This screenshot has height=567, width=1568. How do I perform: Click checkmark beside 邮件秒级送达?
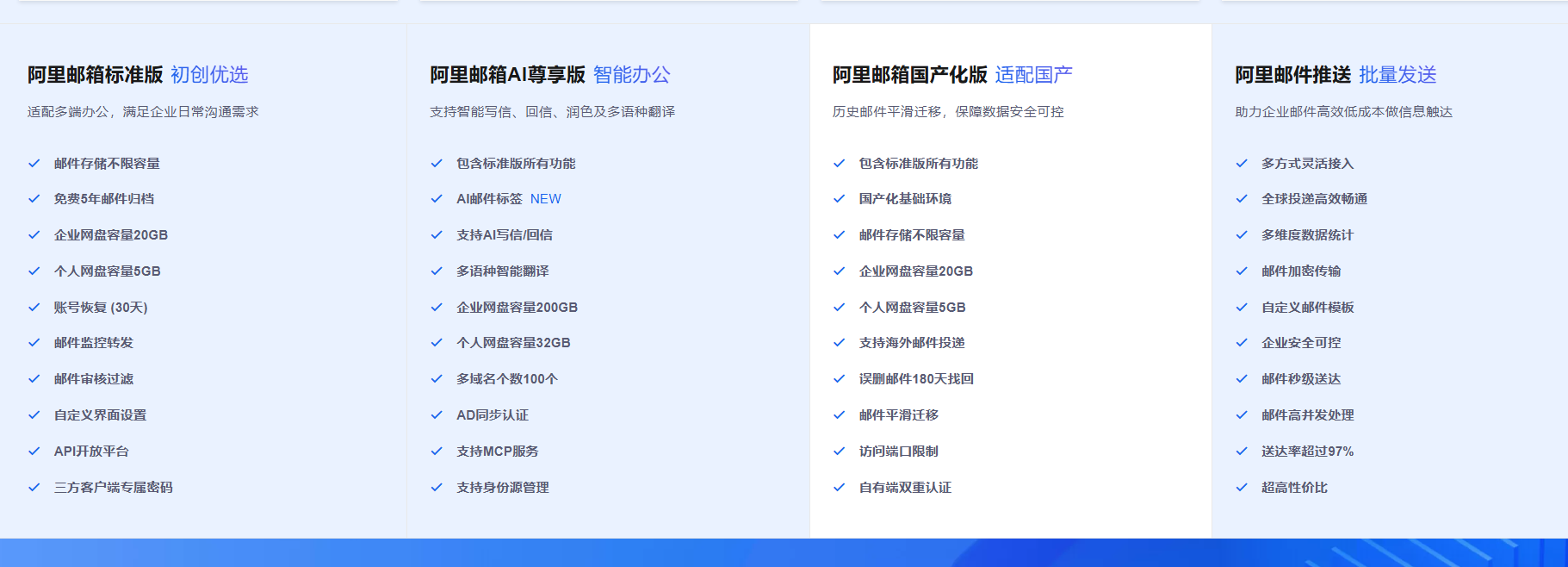coord(1242,379)
